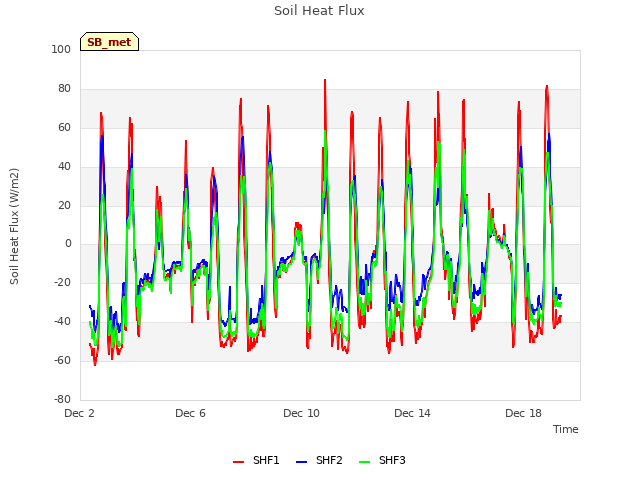The width and height of the screenshot is (640, 480).
Task: Click the 40 y-axis tick label
Action: [x=64, y=166]
